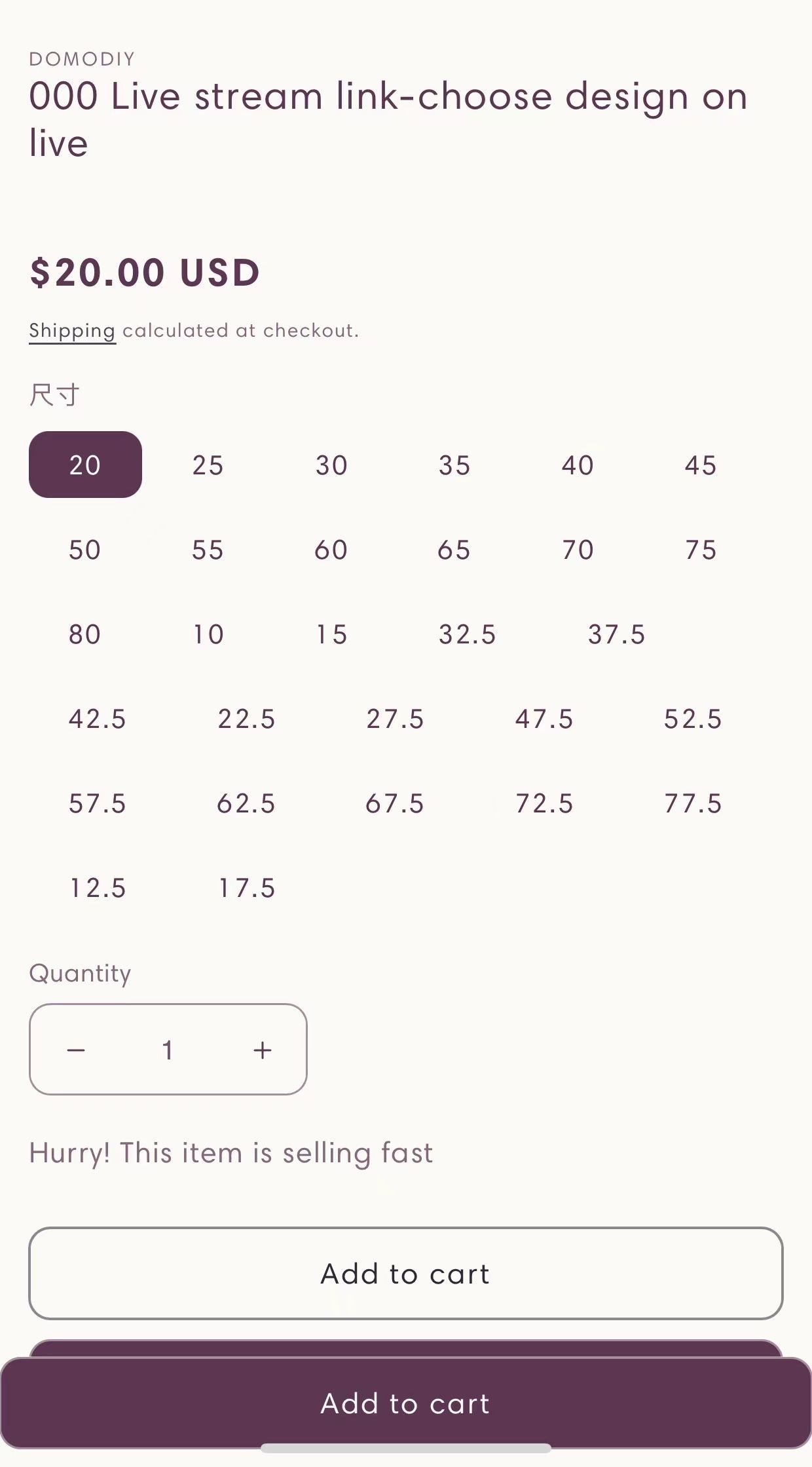Click the quantity number input field
Screen dimensions: 812x1467
pyautogui.click(x=168, y=1050)
